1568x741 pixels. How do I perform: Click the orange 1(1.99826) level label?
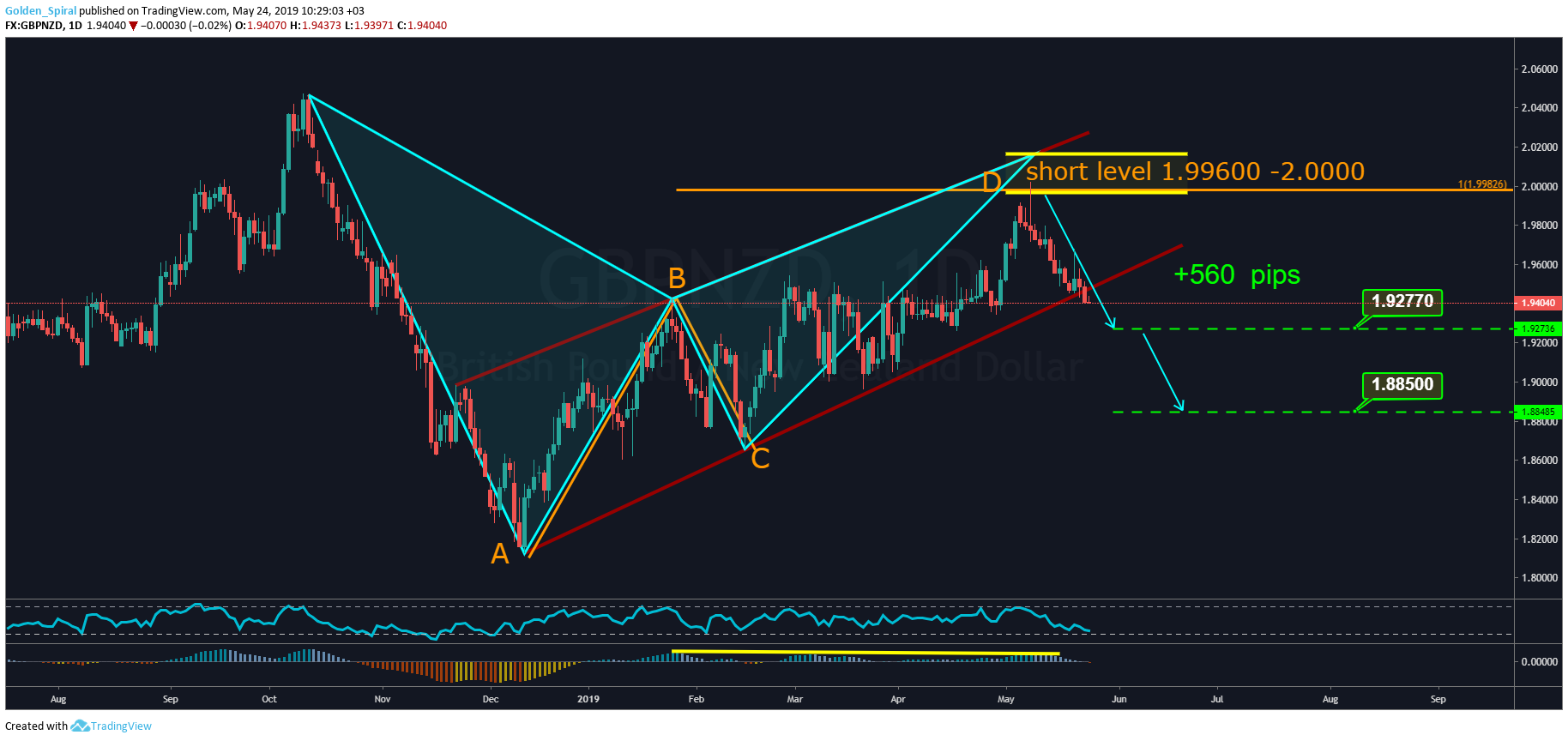(x=1482, y=184)
